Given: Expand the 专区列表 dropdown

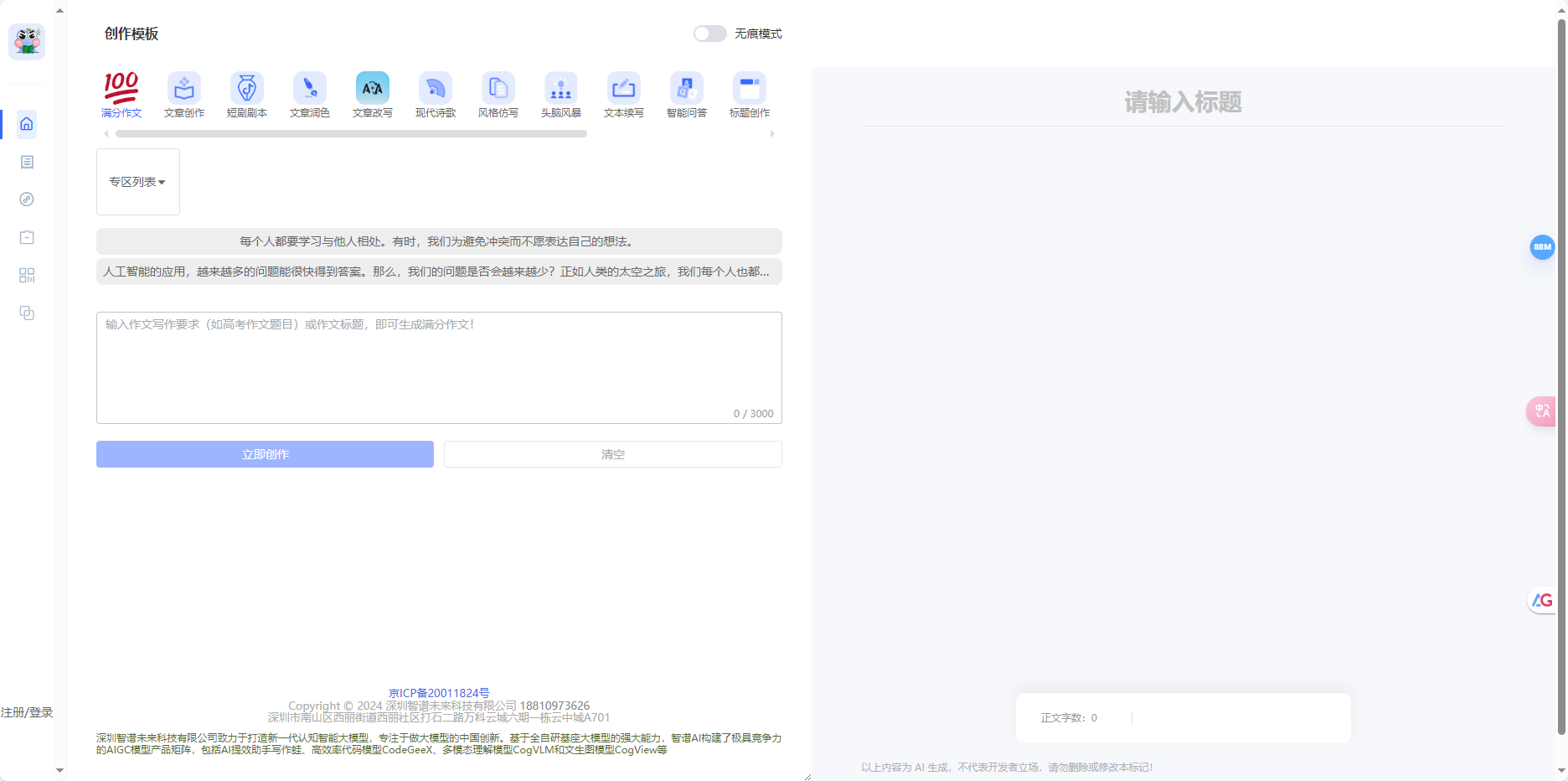Looking at the screenshot, I should point(137,181).
